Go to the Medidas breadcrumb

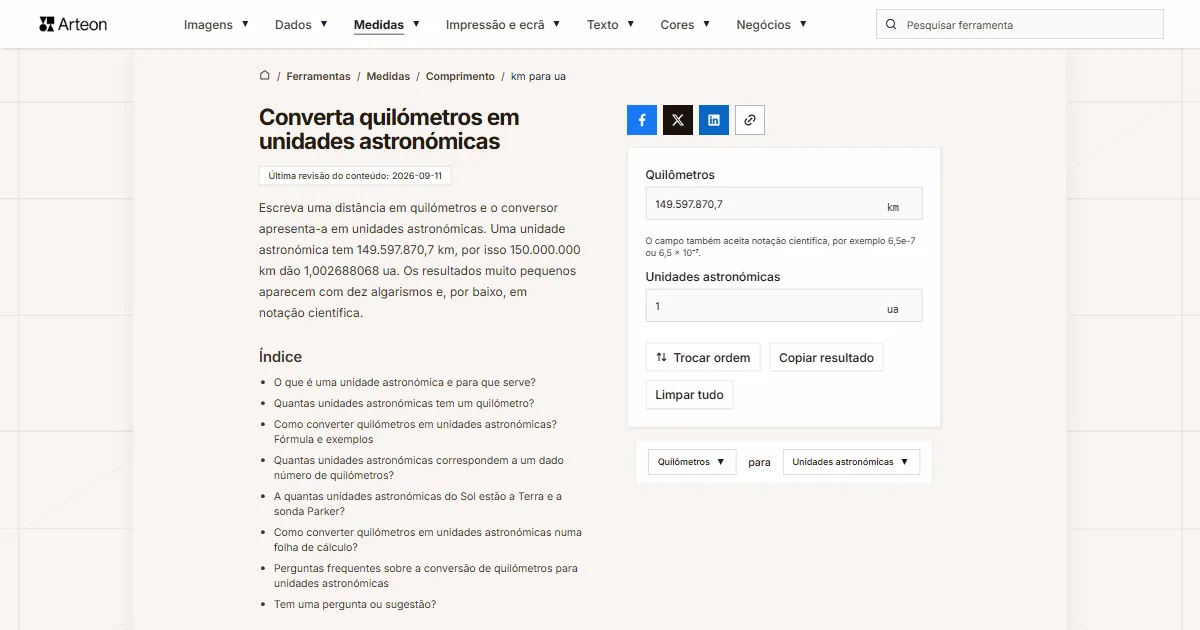pos(388,76)
